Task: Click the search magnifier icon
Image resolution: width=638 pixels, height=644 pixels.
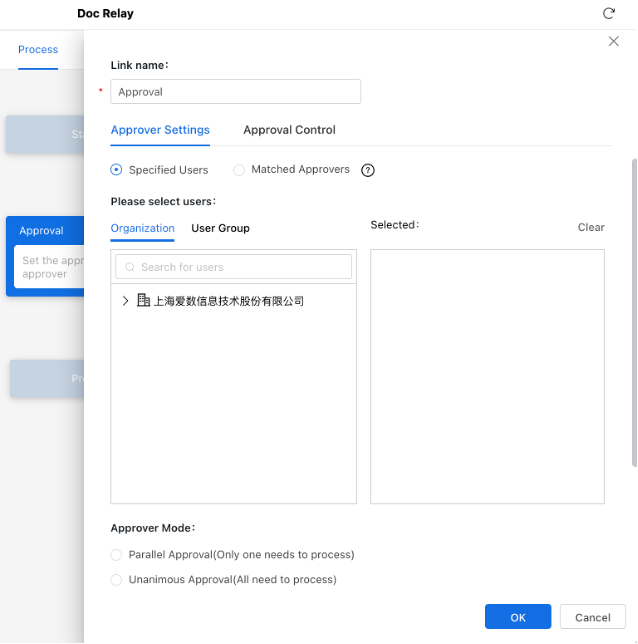Action: coord(130,267)
